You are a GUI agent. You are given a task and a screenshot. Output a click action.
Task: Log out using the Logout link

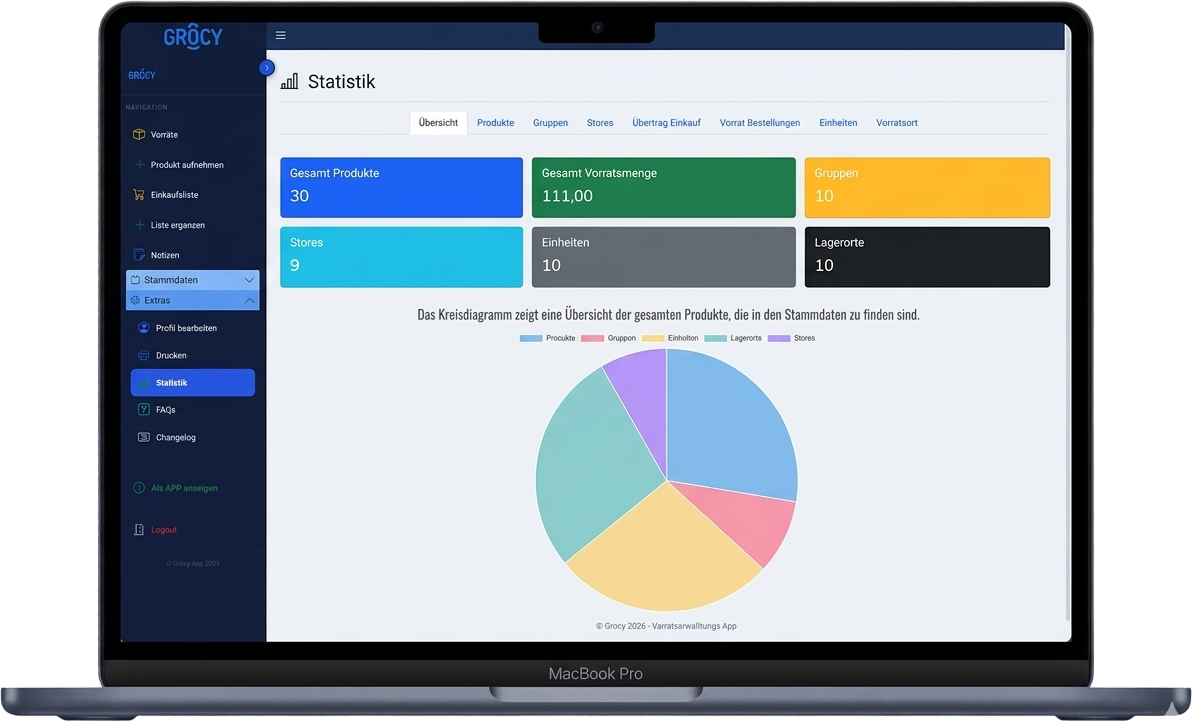click(x=163, y=529)
